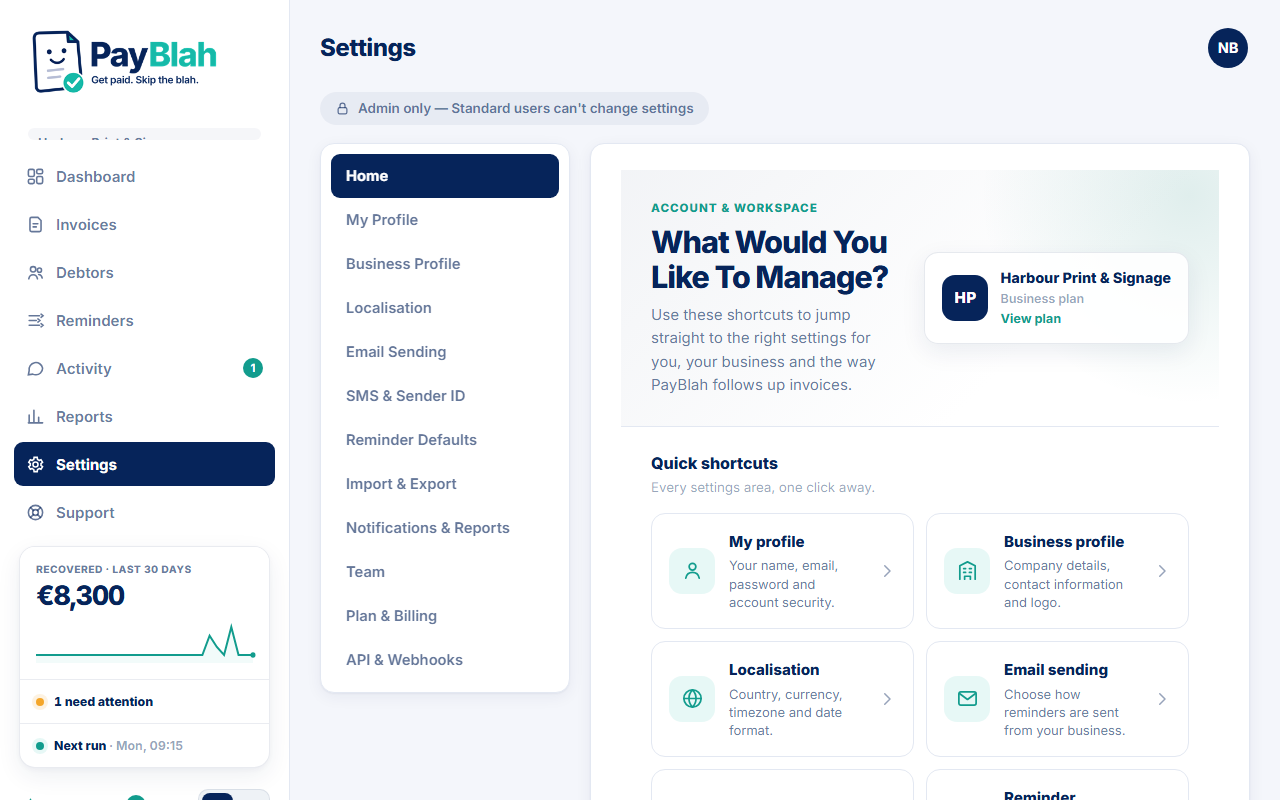Click the Quick shortcuts heading
This screenshot has width=1280, height=800.
(x=714, y=464)
